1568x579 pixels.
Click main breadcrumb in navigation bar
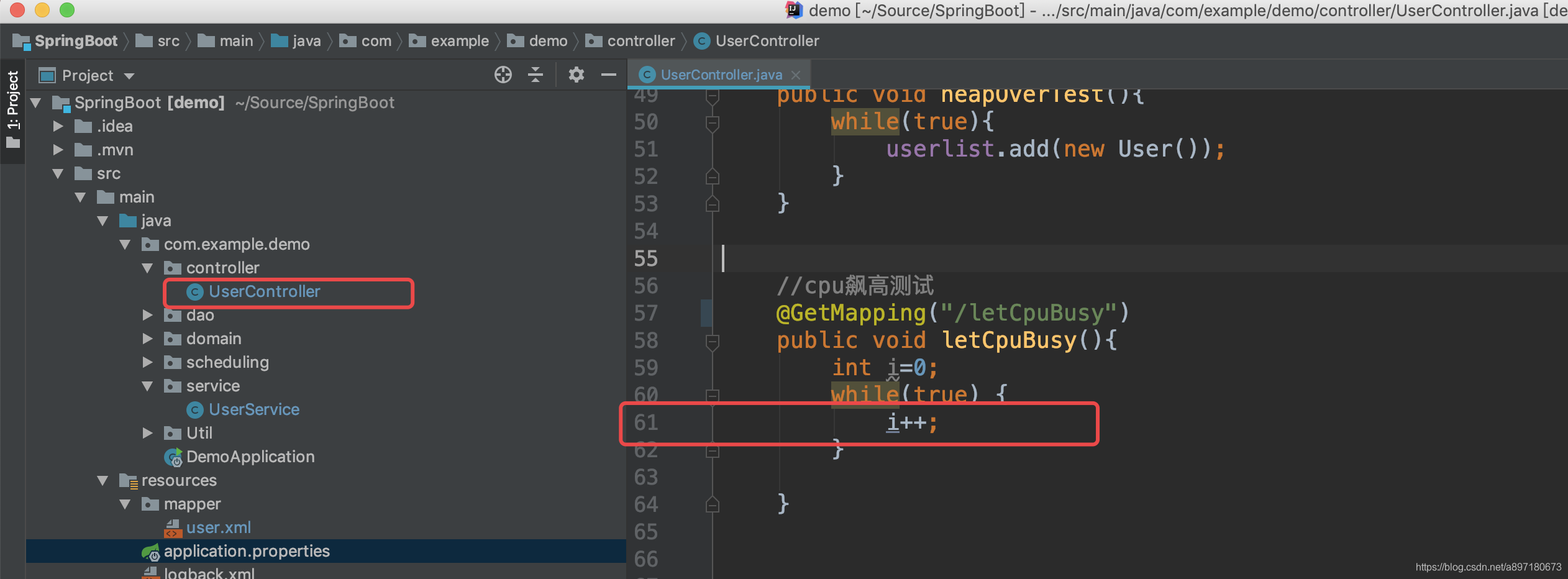pos(226,41)
